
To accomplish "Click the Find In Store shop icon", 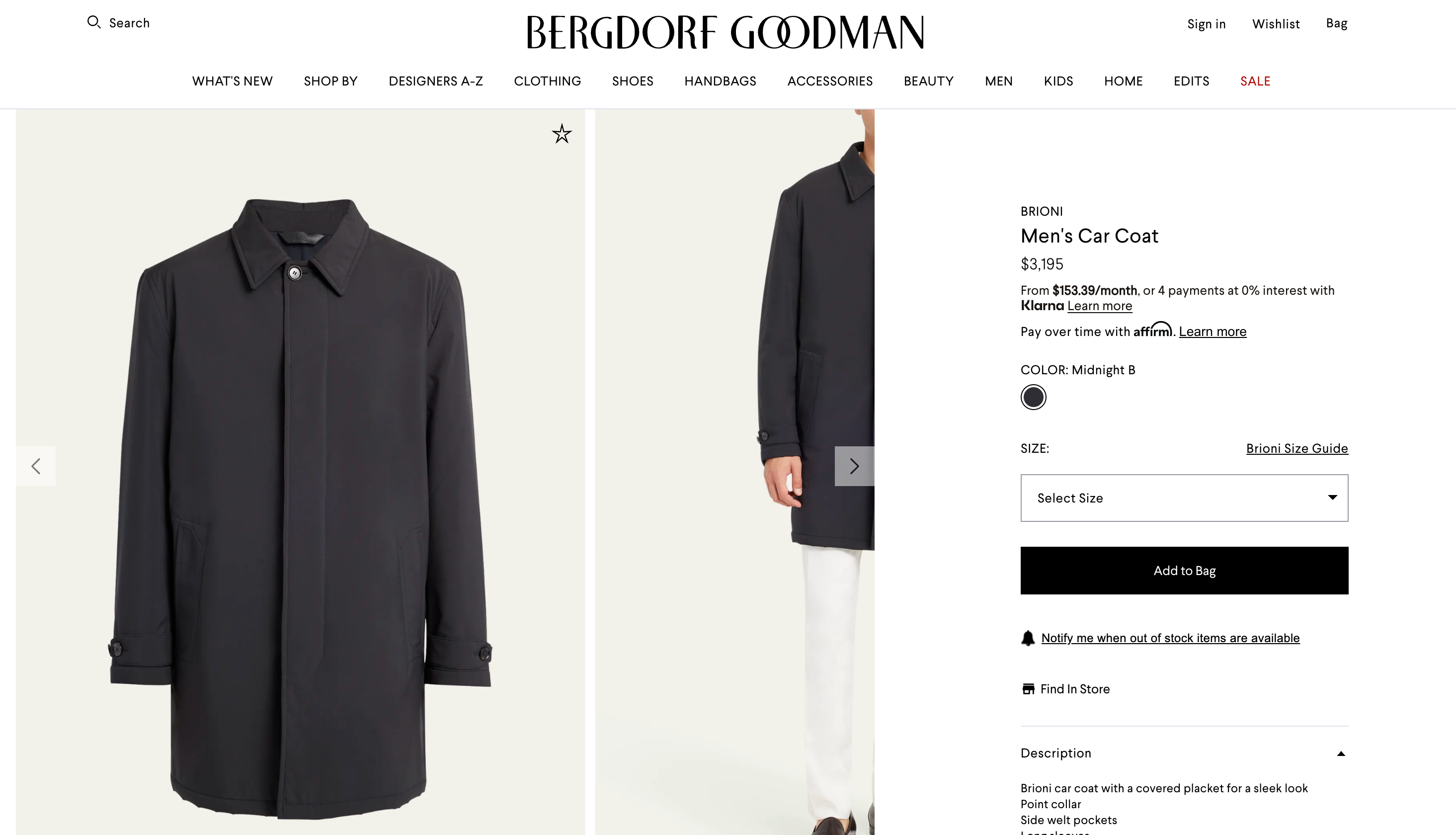I will pyautogui.click(x=1028, y=689).
